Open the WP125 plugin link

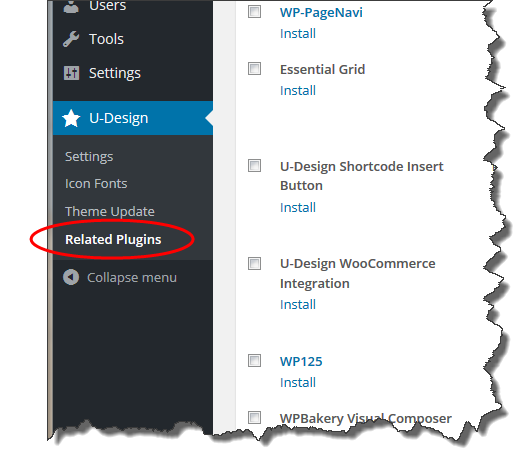pyautogui.click(x=301, y=362)
